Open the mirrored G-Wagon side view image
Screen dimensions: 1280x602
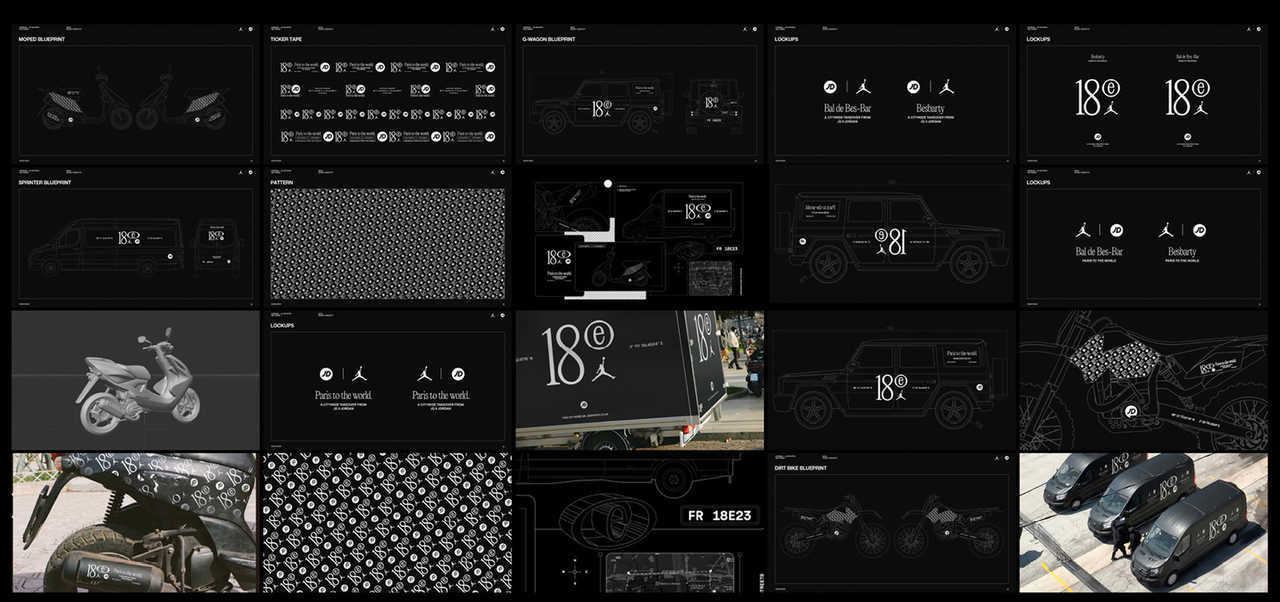click(891, 237)
